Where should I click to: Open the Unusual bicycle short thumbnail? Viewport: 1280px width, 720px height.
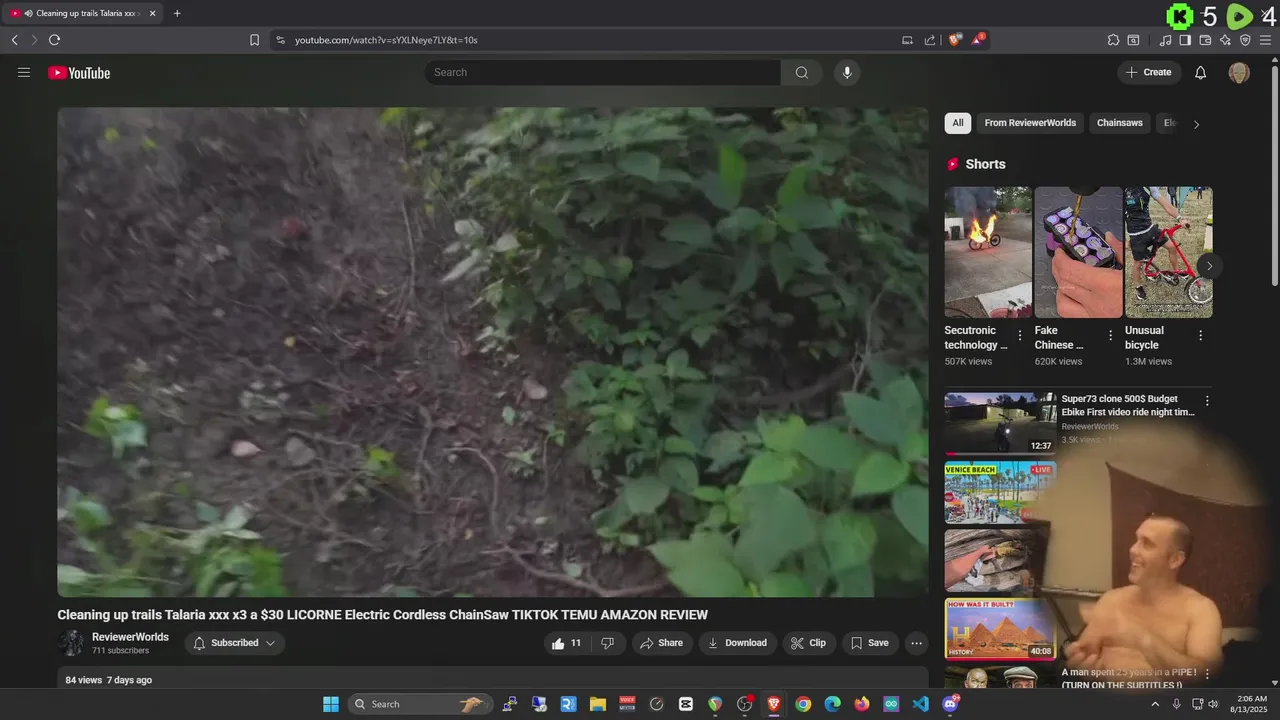1168,252
